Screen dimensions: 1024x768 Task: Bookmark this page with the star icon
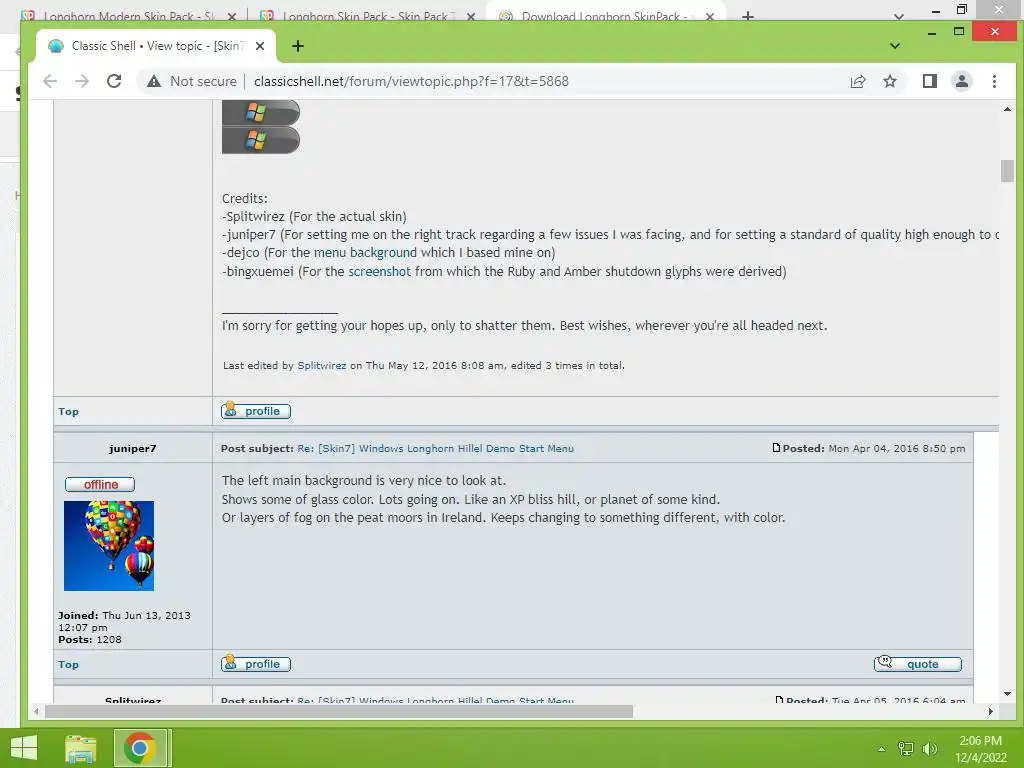coord(889,81)
